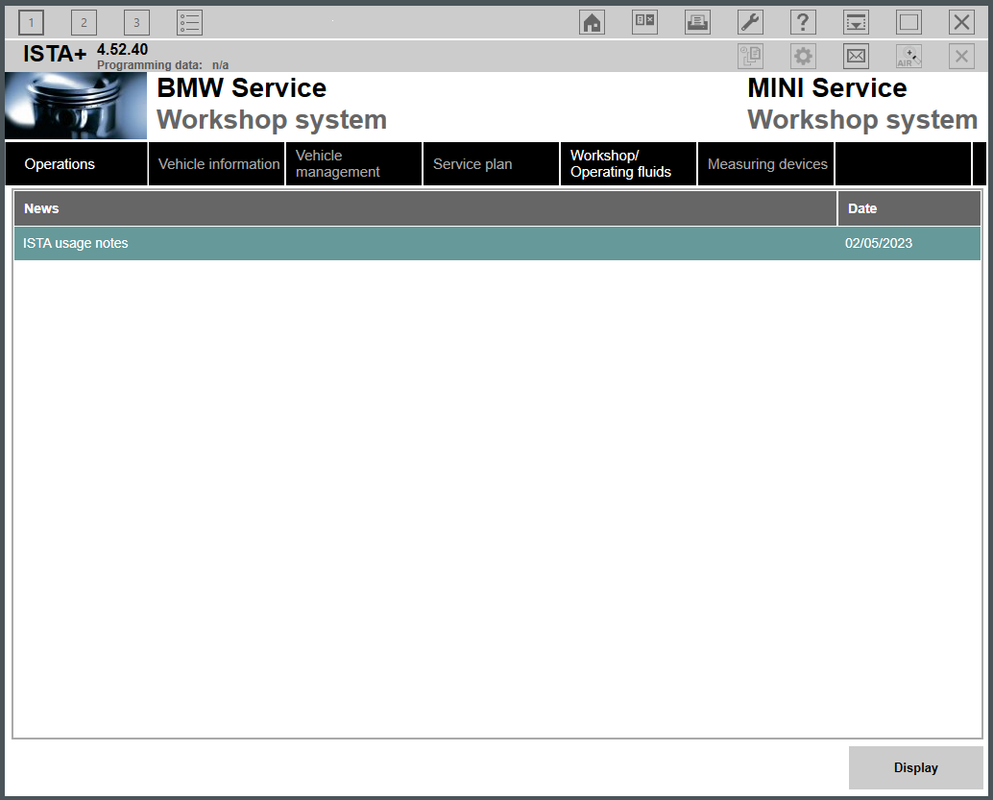The height and width of the screenshot is (800, 993).
Task: Open the Operations tab
Action: (76, 164)
